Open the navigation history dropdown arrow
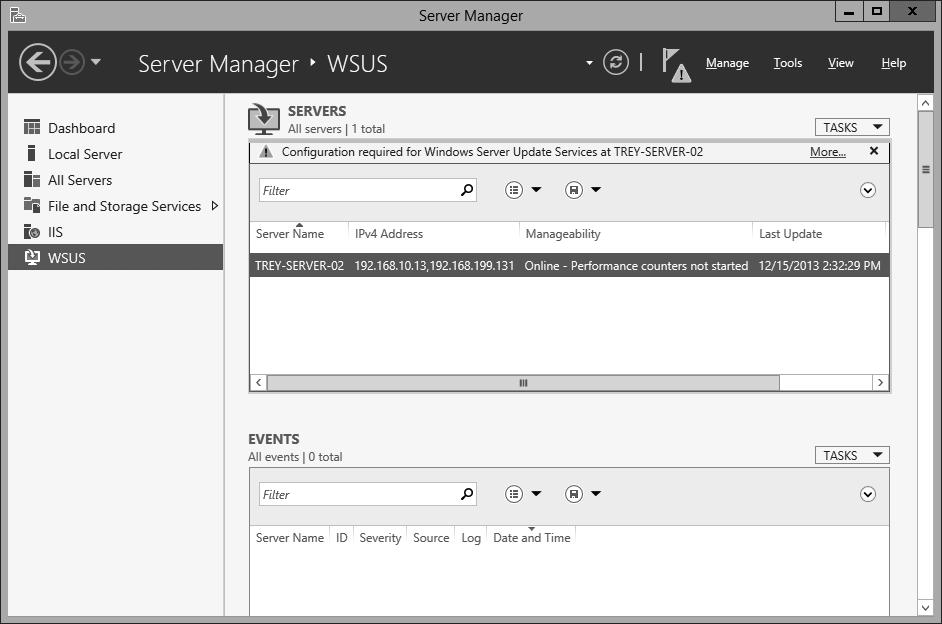 (x=96, y=61)
